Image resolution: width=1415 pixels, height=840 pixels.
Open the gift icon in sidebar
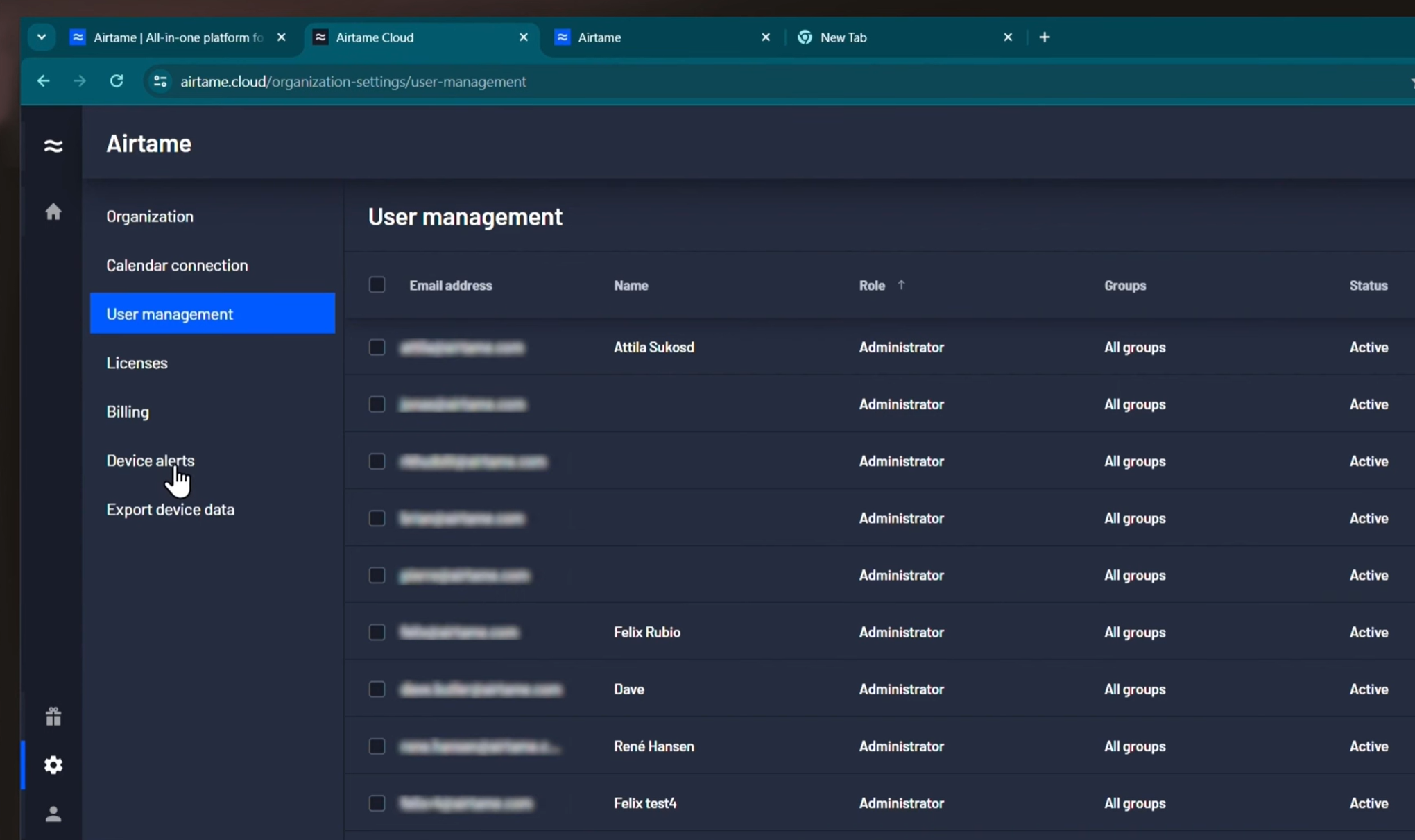point(53,716)
